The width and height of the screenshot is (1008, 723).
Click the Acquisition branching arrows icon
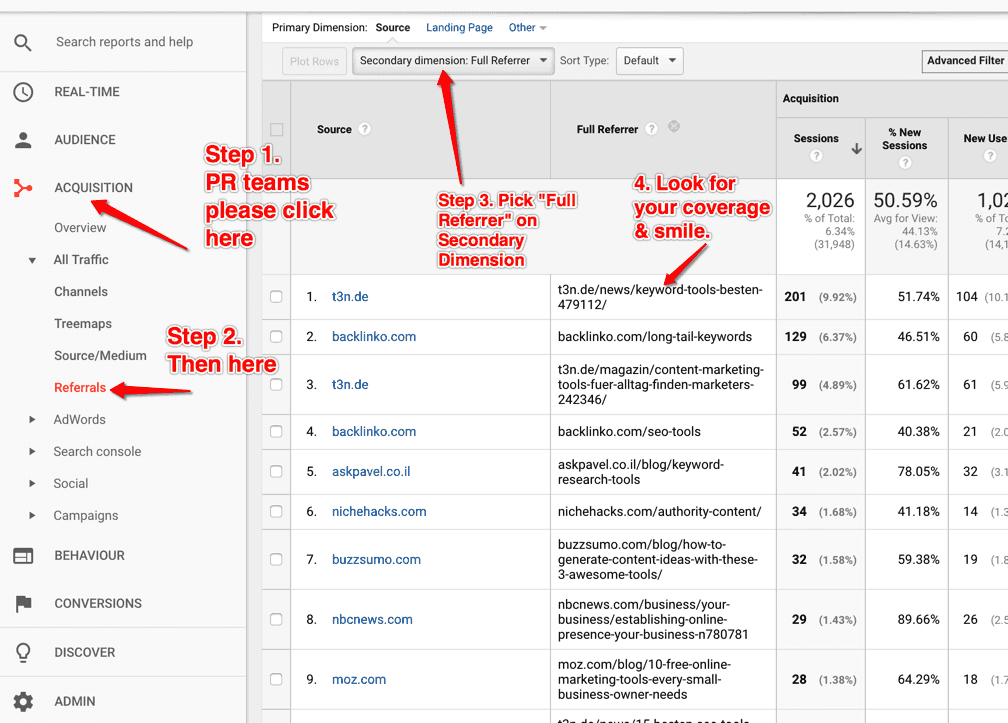pyautogui.click(x=23, y=188)
